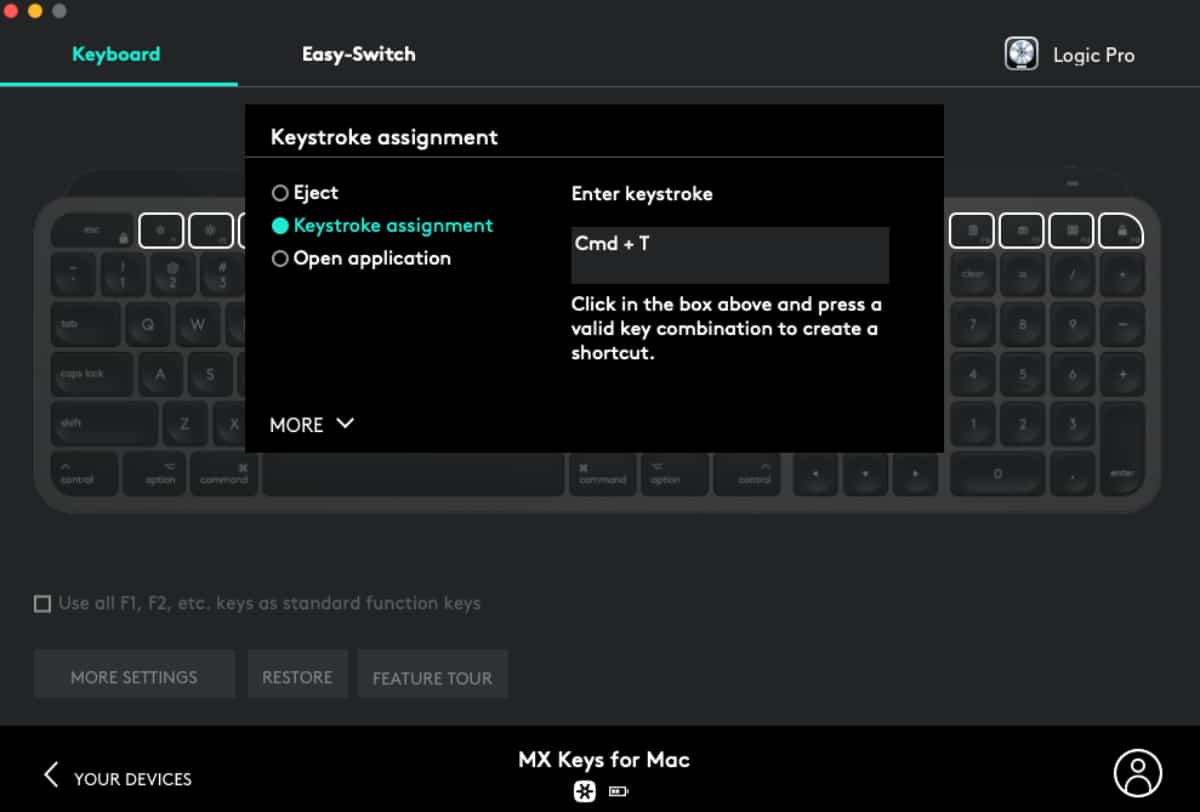
Task: Start the FEATURE TOUR
Action: [x=432, y=677]
